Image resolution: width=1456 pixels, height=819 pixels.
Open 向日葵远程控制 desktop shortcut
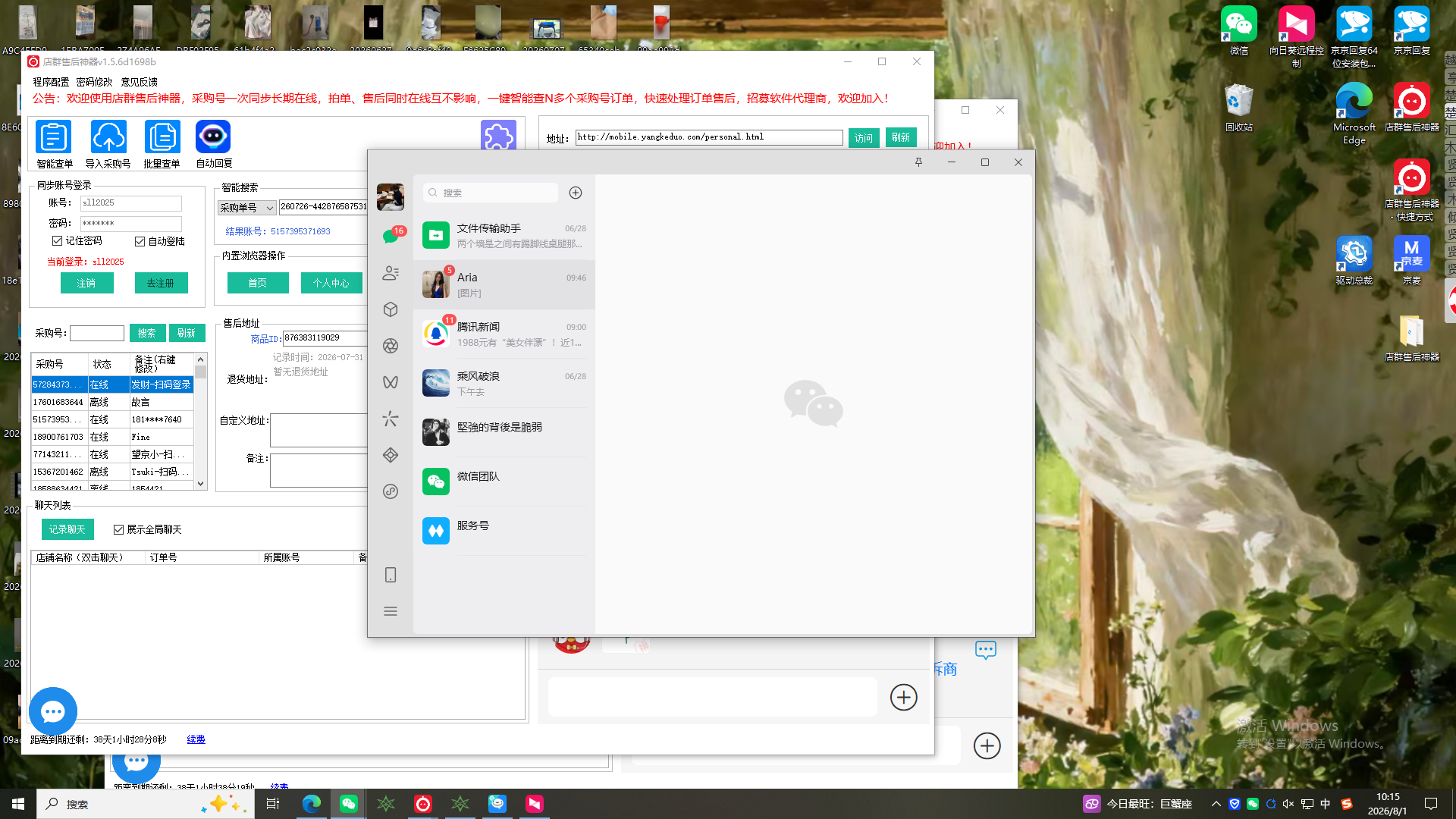pos(1297,36)
